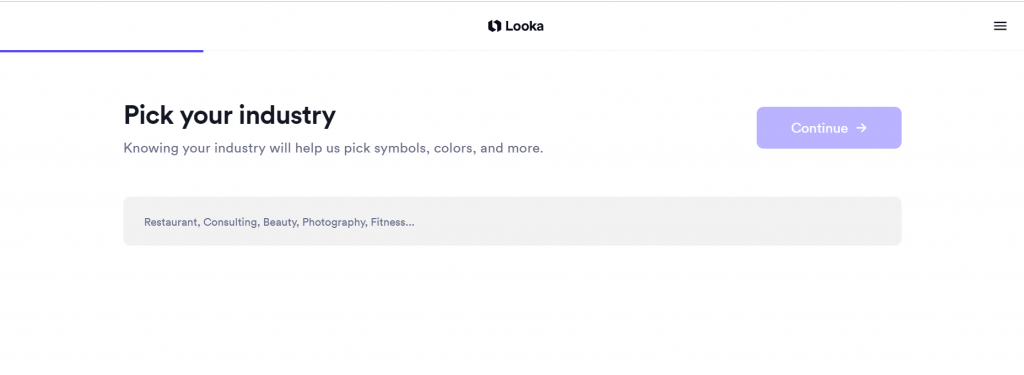The image size is (1024, 375).
Task: Click the "Consulting" placeholder word
Action: 231,222
